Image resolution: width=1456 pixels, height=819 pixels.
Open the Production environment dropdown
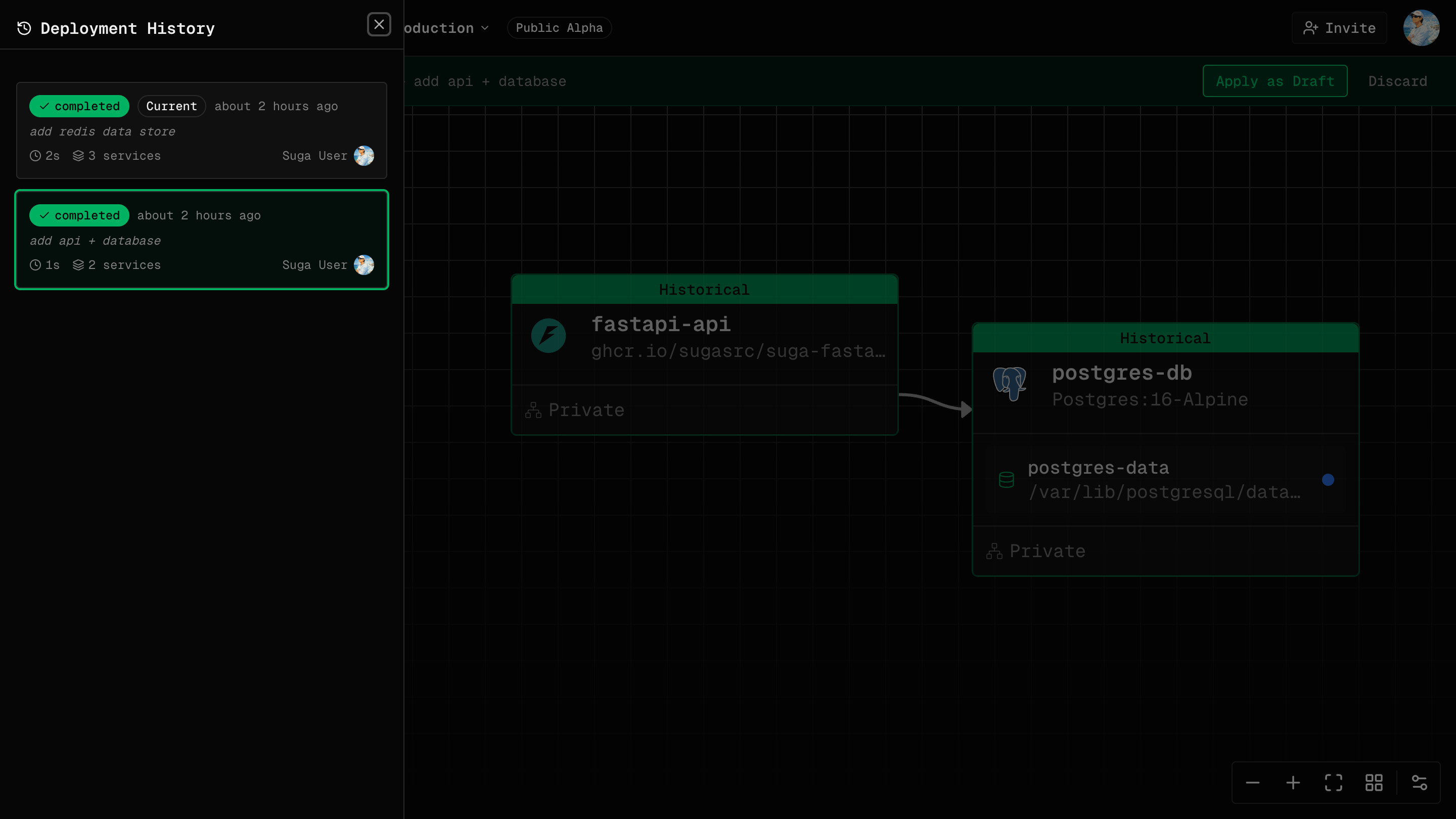tap(446, 28)
